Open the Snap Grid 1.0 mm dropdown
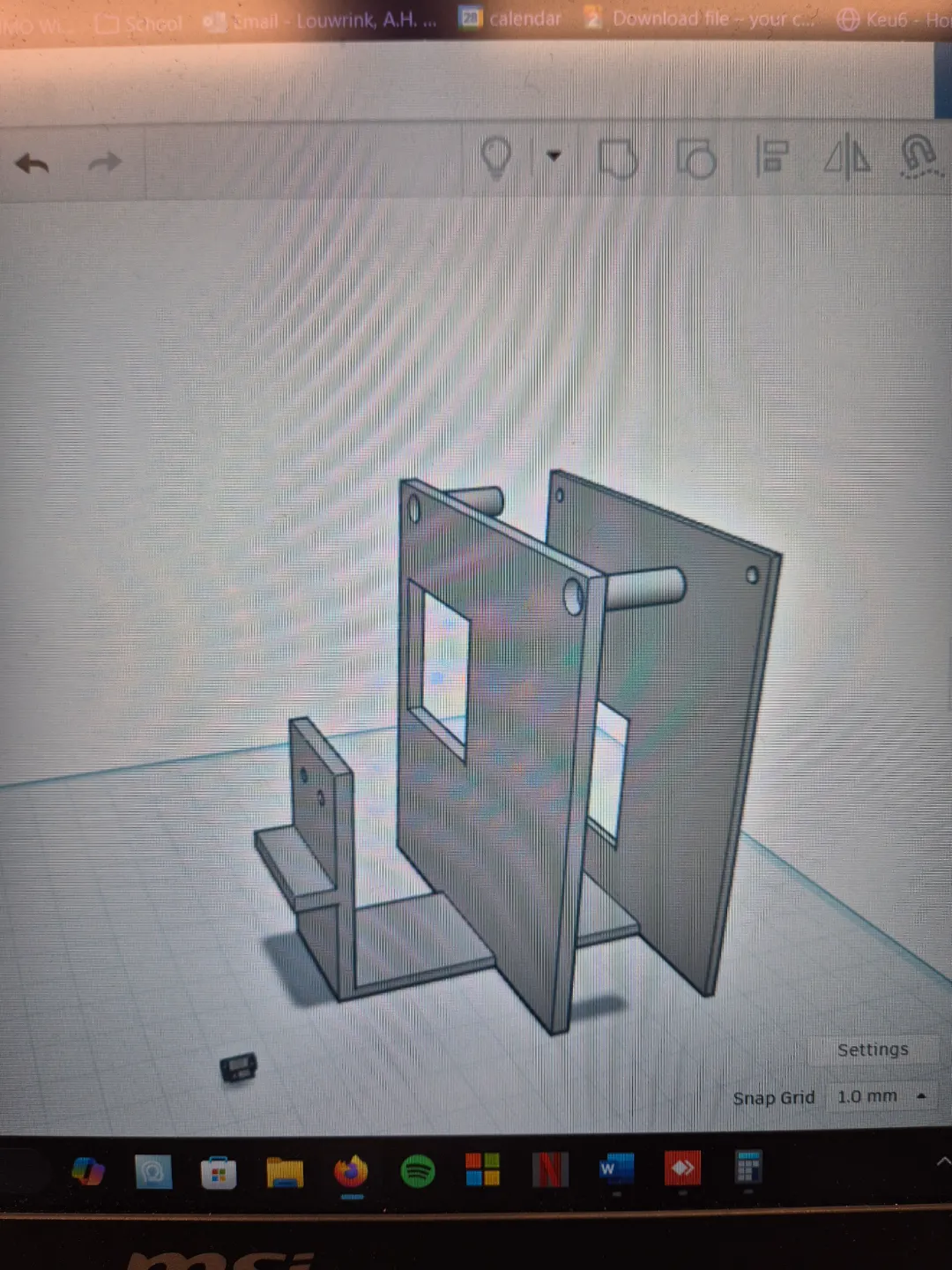The image size is (952, 1270). 880,1096
